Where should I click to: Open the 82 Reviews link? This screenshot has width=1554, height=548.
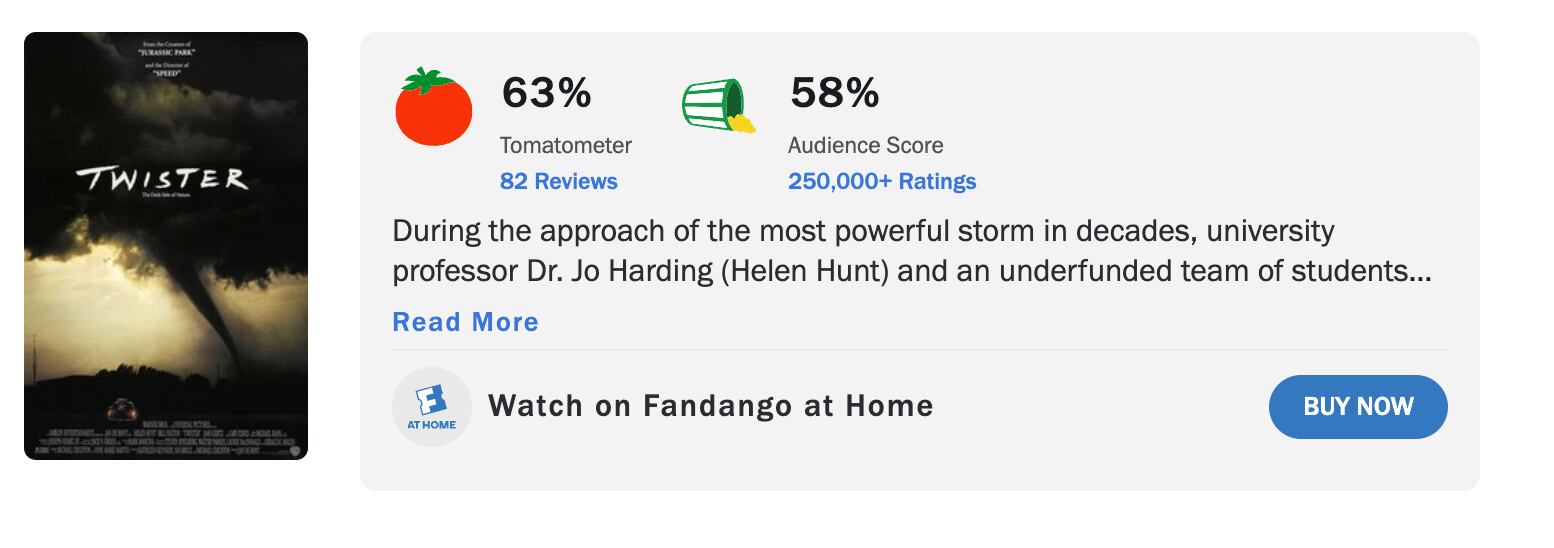coord(558,181)
